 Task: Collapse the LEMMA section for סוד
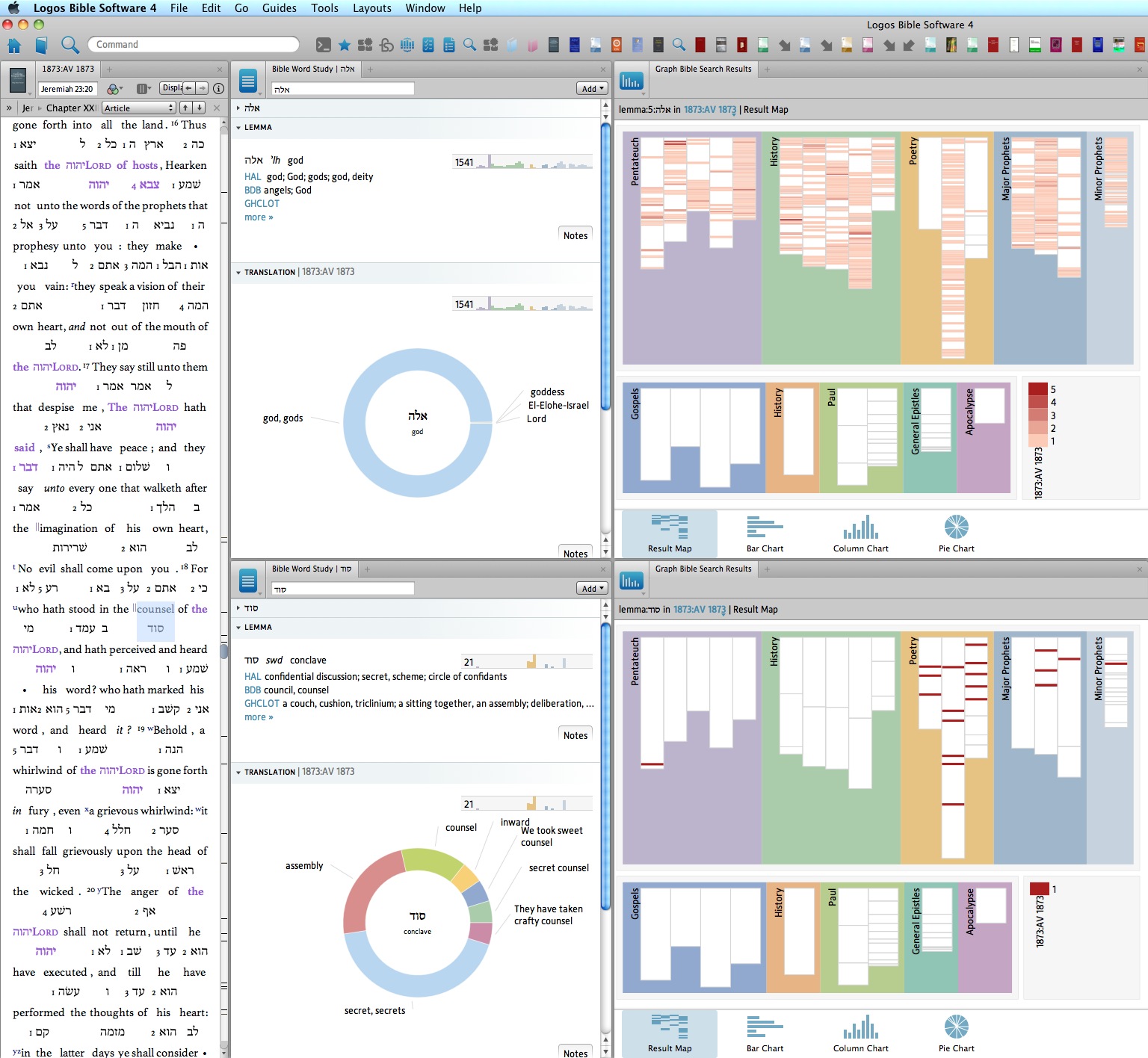pos(238,628)
